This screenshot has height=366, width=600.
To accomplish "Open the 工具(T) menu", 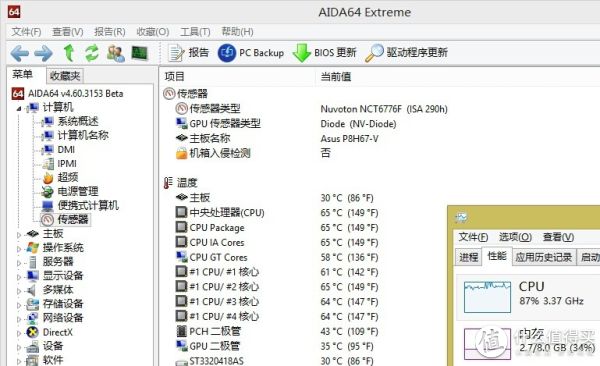I will [x=195, y=32].
